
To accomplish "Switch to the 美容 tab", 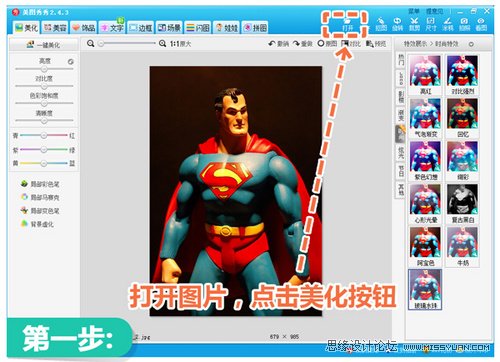I will pos(55,27).
